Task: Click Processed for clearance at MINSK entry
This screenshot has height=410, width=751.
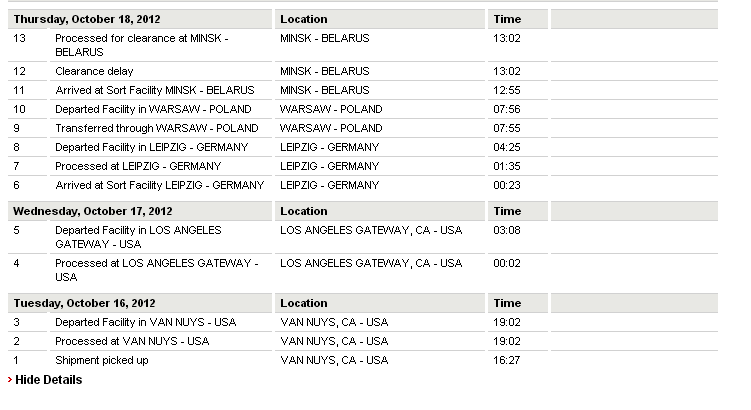Action: click(141, 45)
